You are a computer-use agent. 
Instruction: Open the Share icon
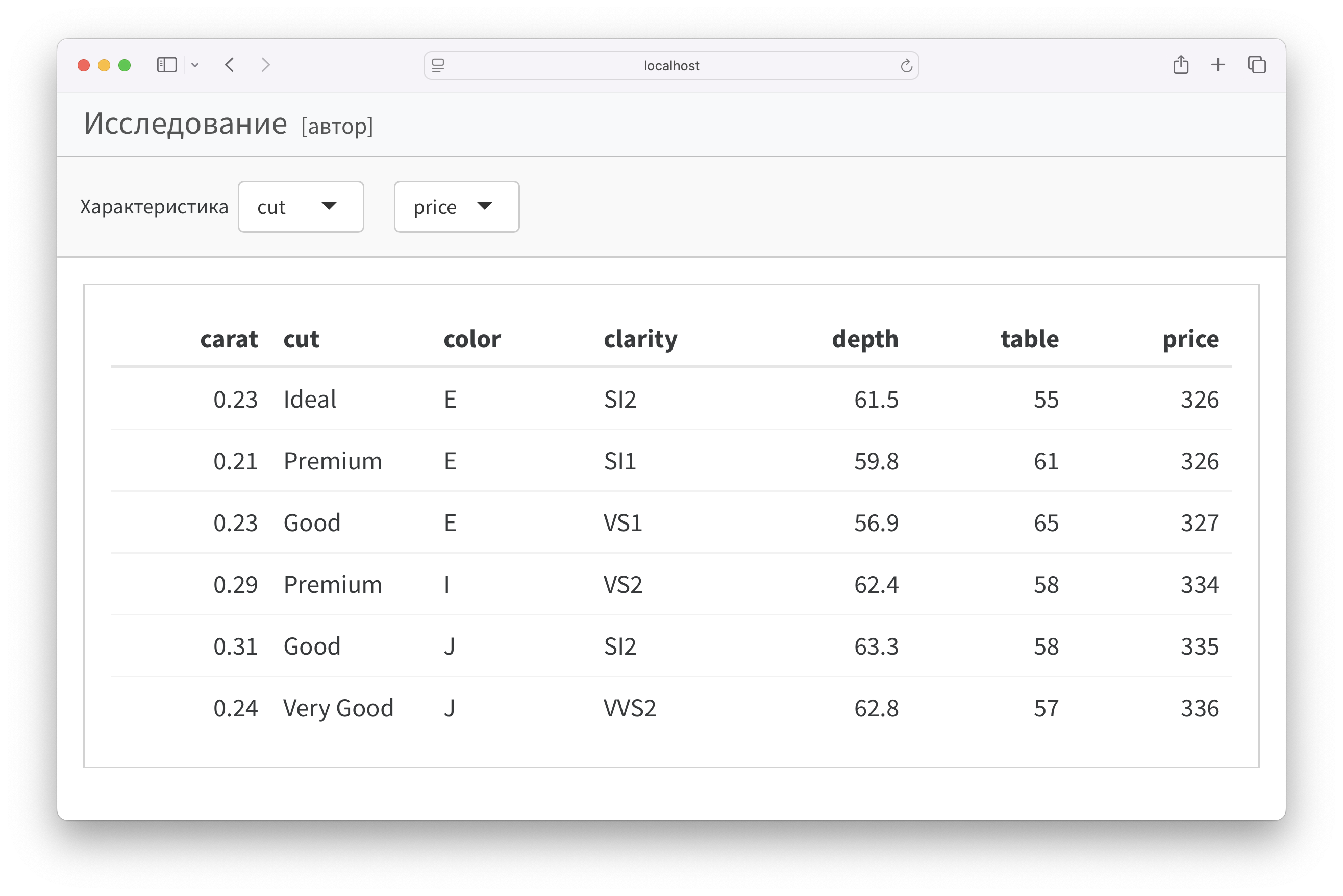coord(1181,65)
